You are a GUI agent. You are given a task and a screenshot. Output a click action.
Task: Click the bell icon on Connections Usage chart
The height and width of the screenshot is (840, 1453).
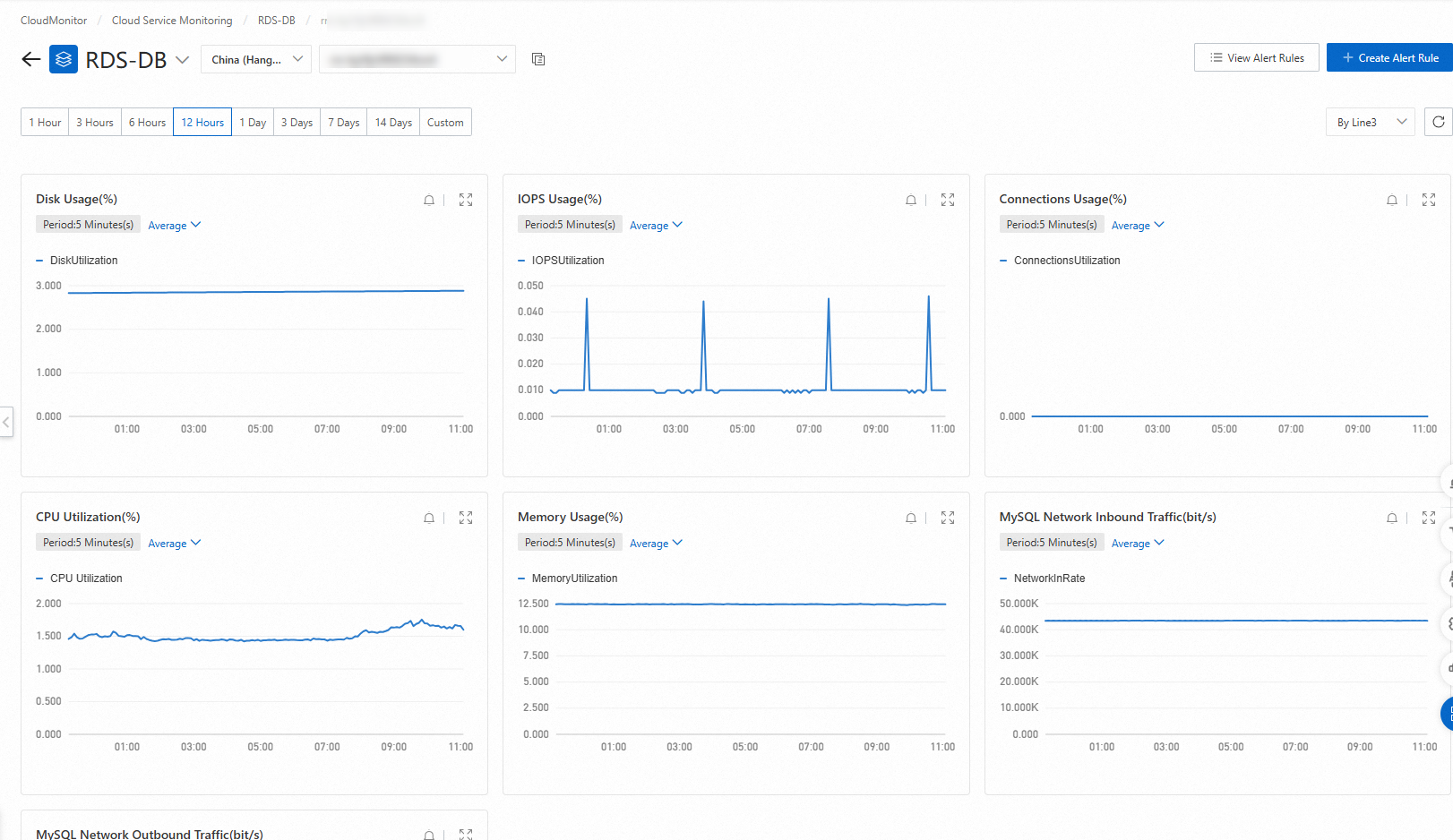pos(1392,200)
